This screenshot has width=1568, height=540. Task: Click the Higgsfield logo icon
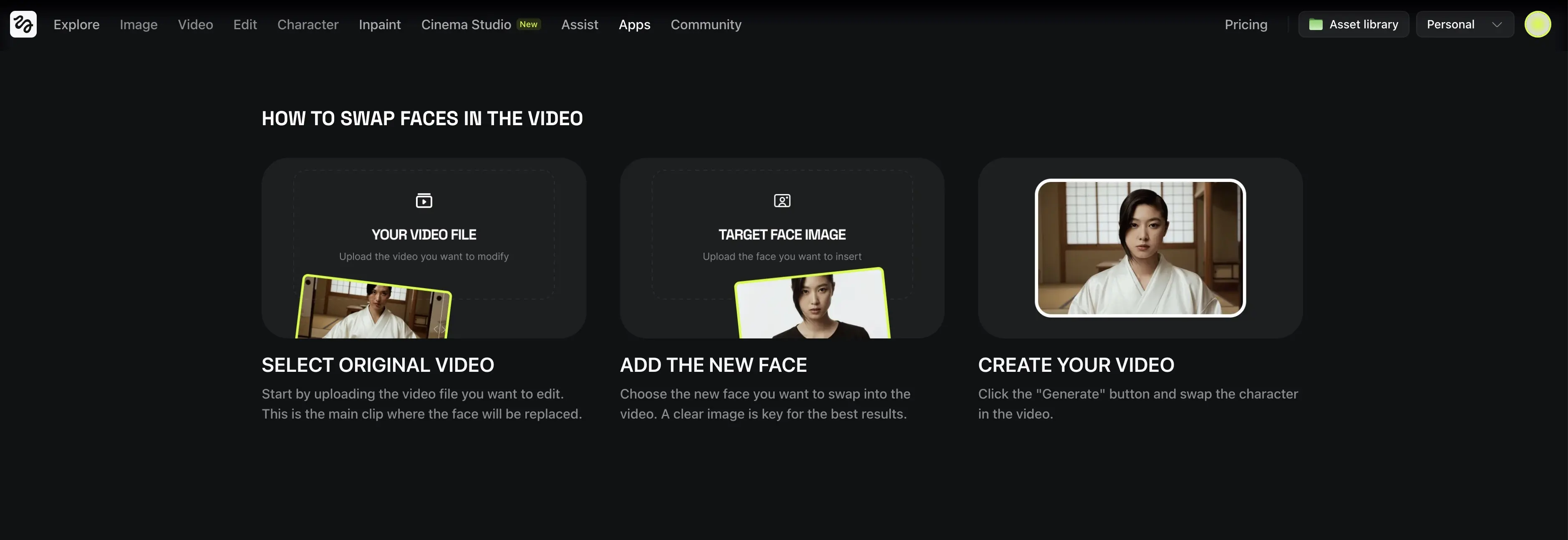point(23,24)
